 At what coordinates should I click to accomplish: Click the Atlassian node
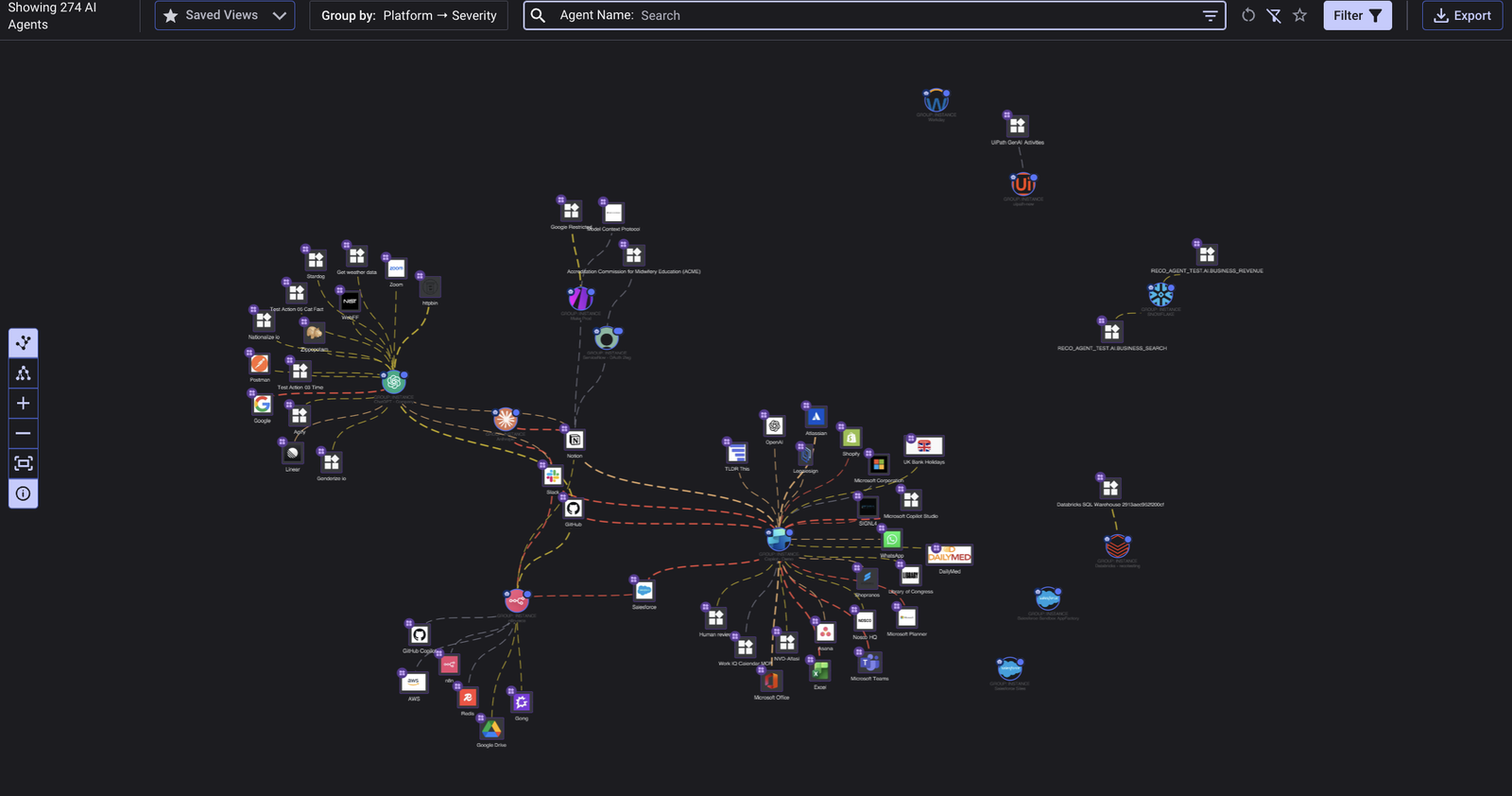[816, 416]
